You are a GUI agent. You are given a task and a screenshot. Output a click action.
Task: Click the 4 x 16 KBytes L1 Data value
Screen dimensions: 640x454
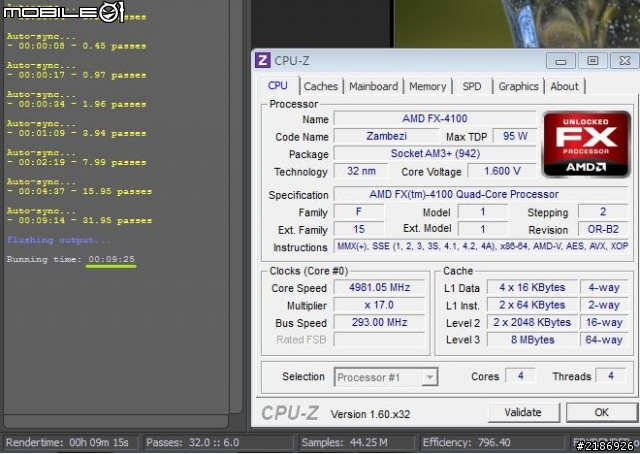click(x=532, y=287)
